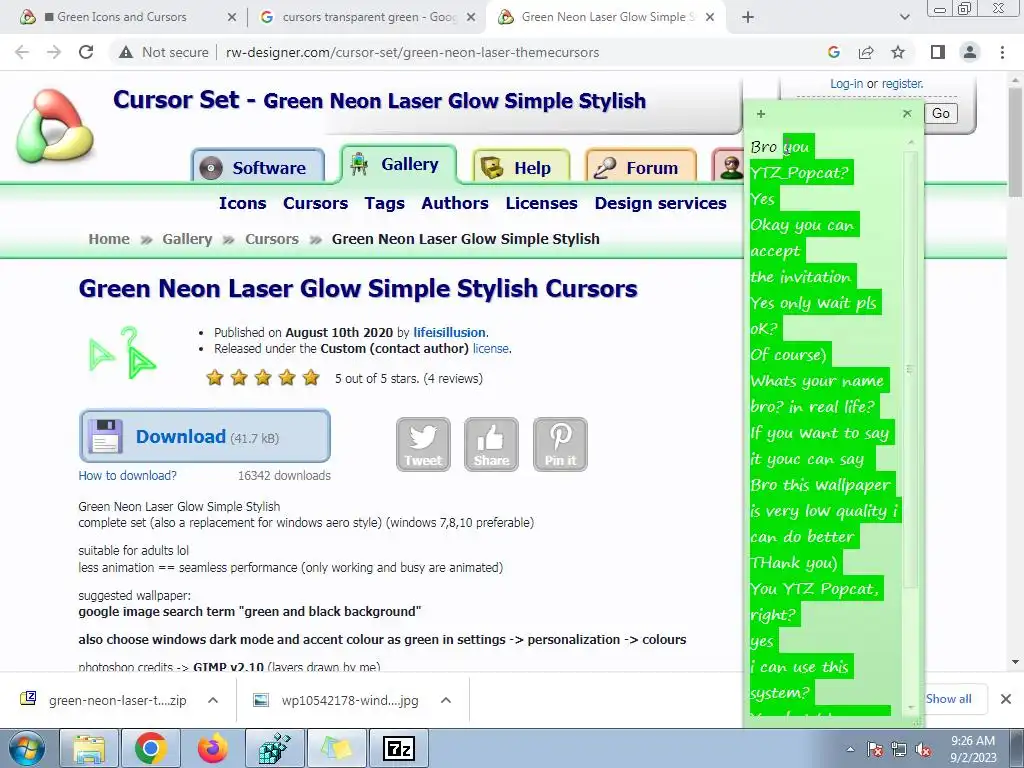The height and width of the screenshot is (768, 1024).
Task: Close the downloads bar
Action: pyautogui.click(x=1006, y=699)
